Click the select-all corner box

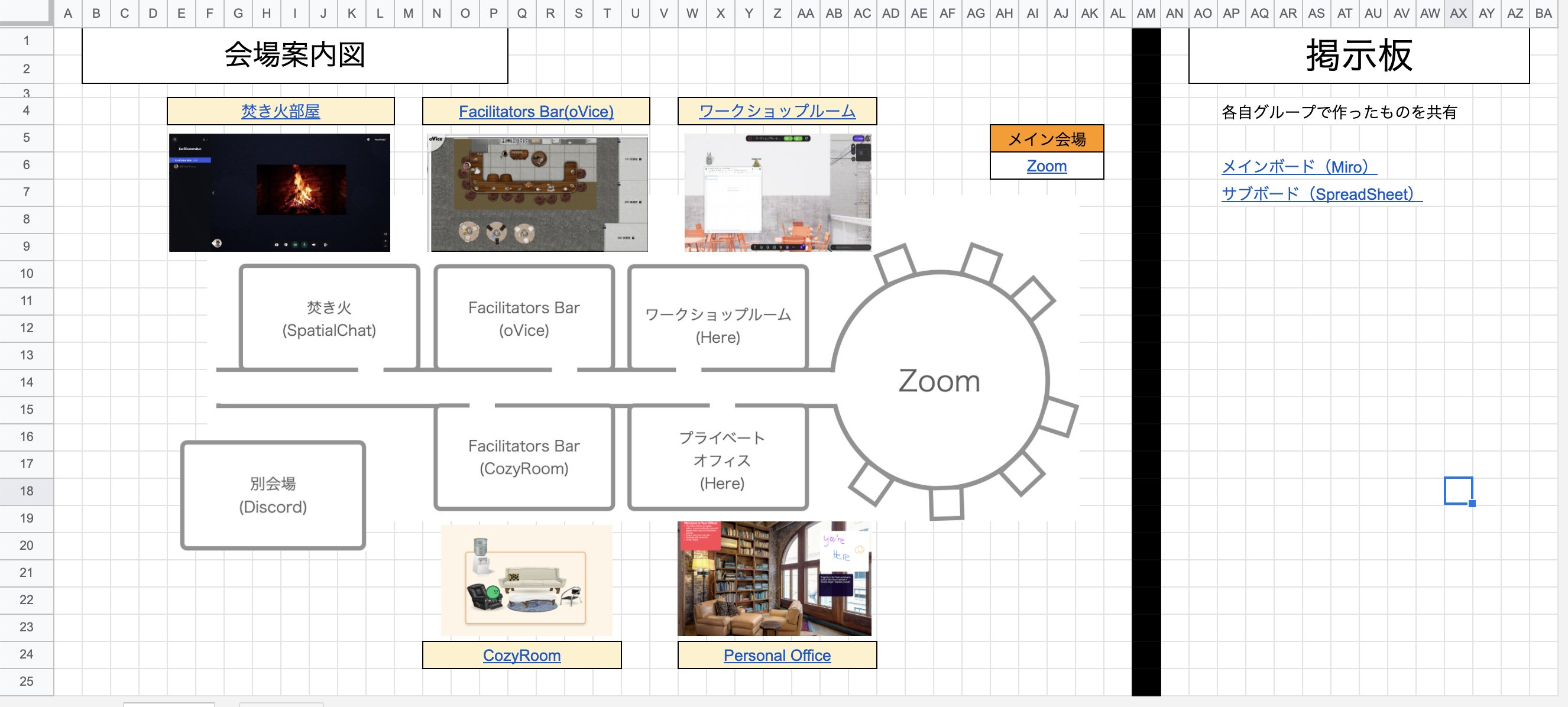pos(26,12)
